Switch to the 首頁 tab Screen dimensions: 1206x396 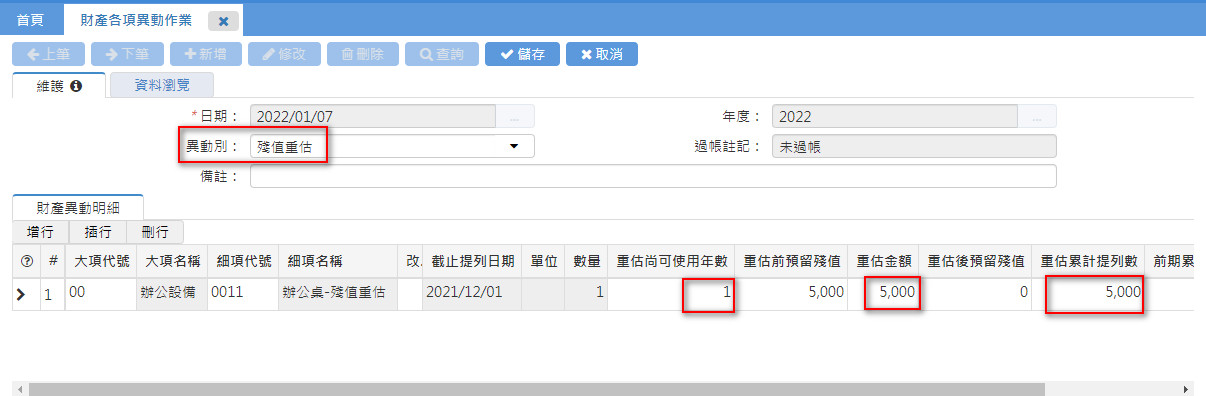click(31, 19)
